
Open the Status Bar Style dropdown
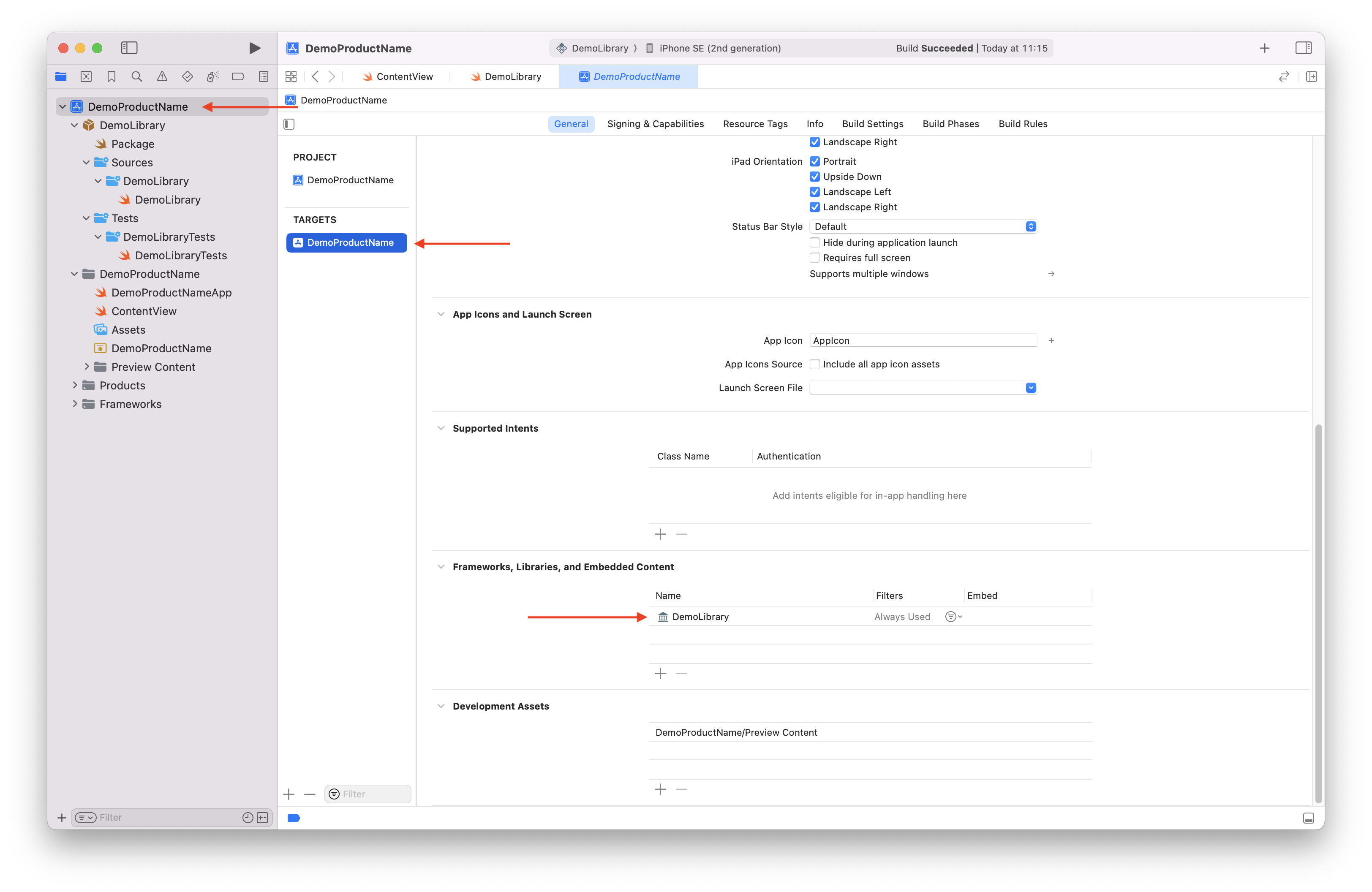923,226
